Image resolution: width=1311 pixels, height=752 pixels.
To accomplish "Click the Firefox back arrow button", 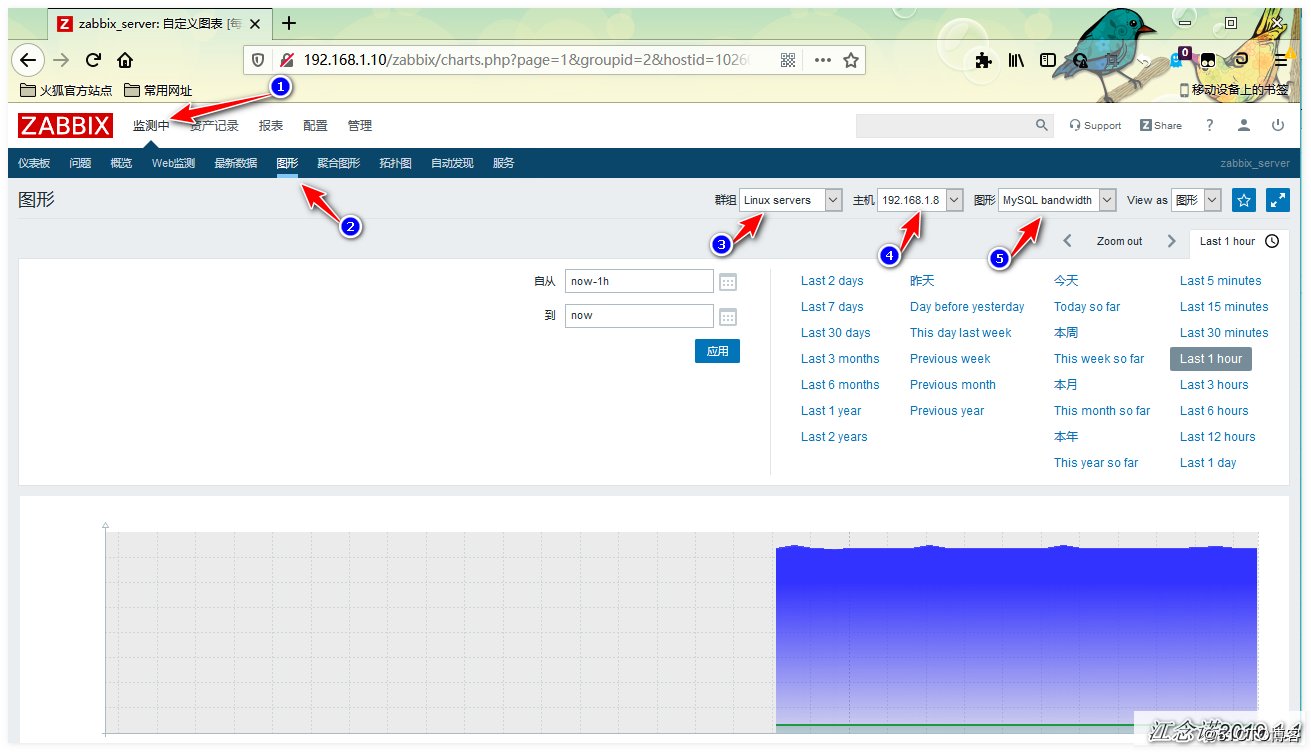I will click(28, 60).
